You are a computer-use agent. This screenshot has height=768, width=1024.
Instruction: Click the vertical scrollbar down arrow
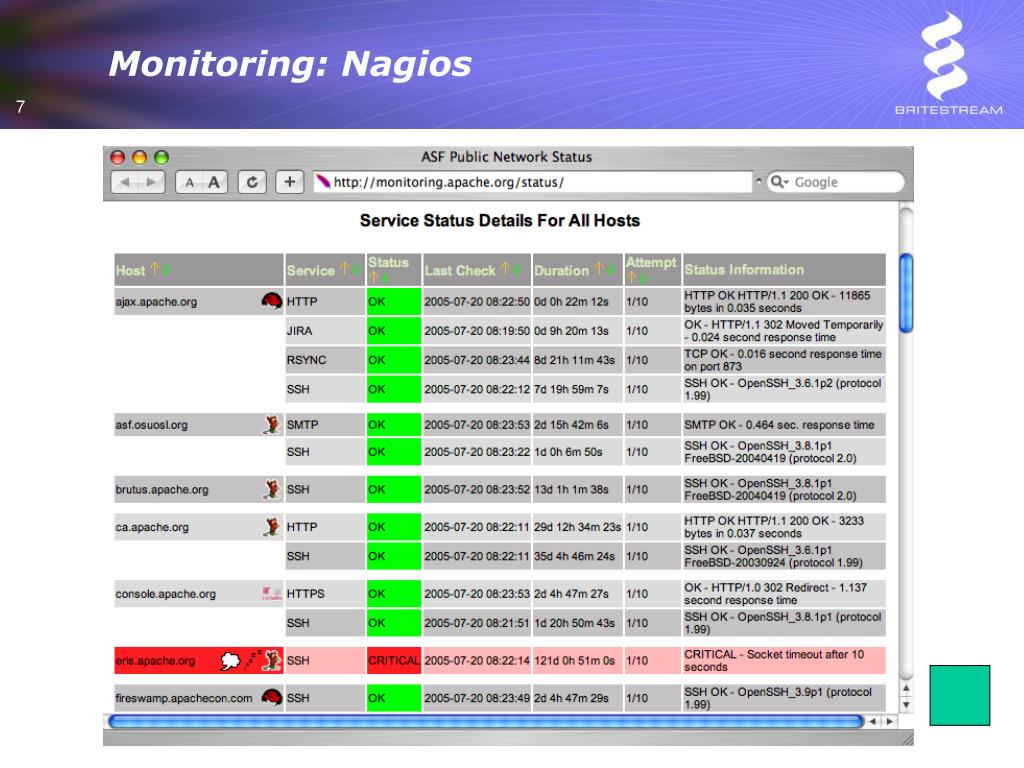click(906, 705)
